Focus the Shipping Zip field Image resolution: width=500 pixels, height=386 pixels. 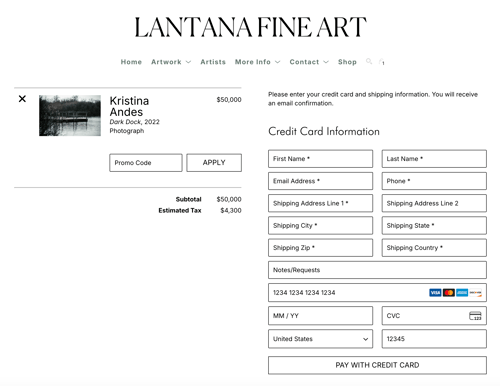320,248
